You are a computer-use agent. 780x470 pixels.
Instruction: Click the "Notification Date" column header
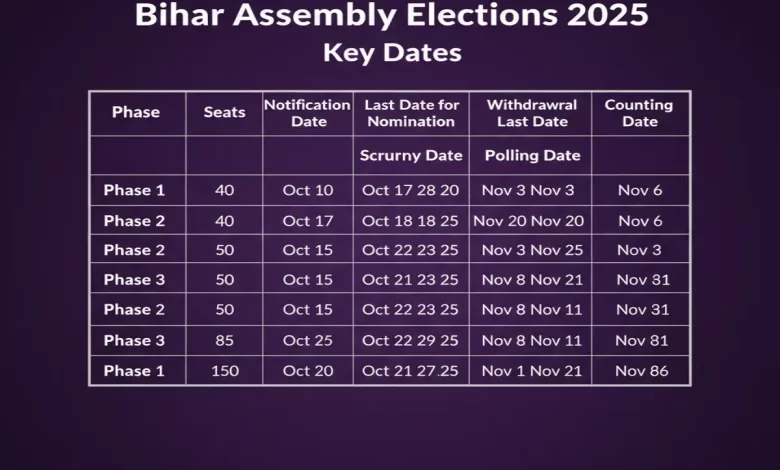[308, 113]
